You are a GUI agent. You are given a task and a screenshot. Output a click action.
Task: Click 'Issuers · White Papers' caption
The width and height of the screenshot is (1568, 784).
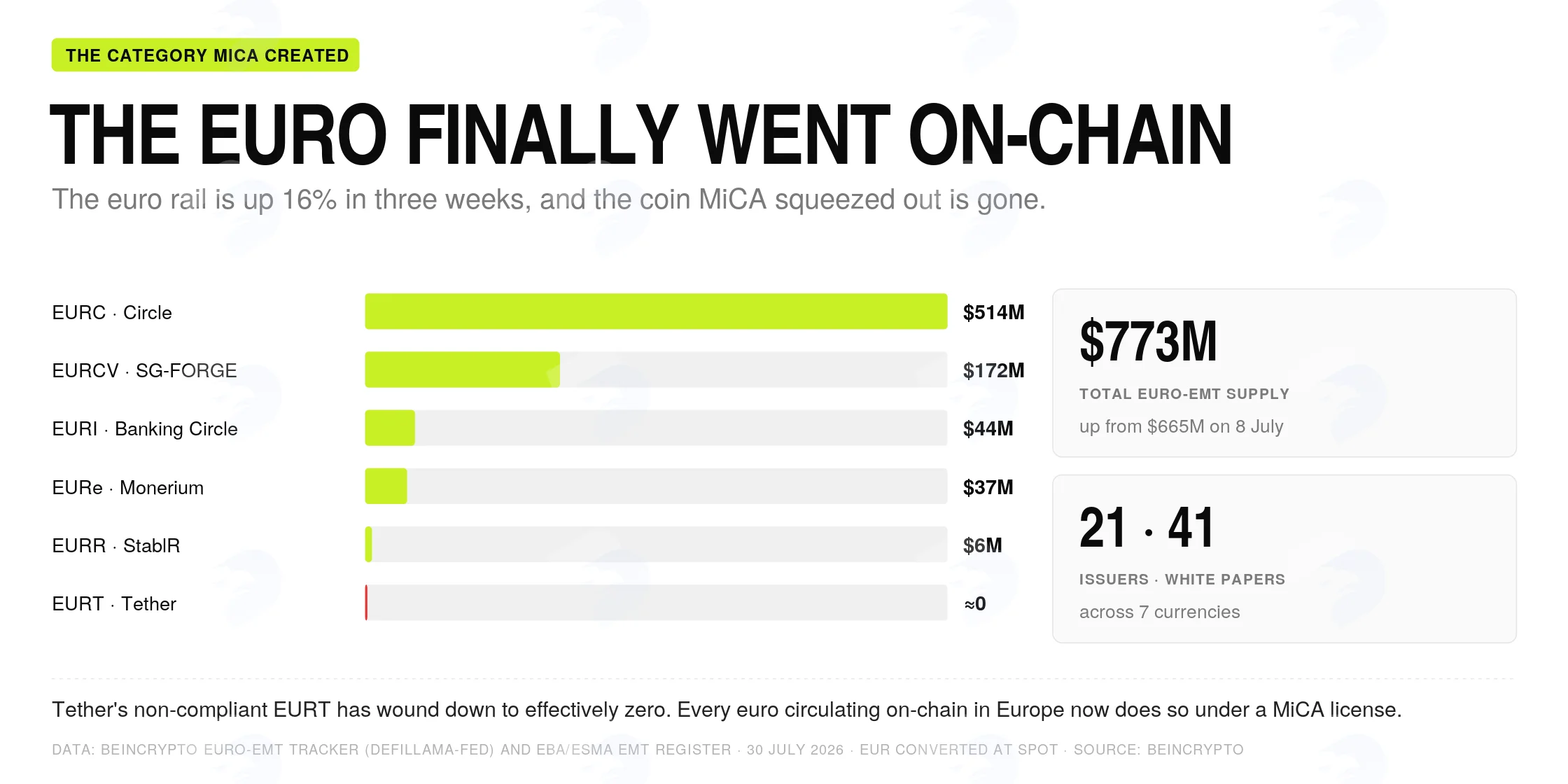tap(1182, 580)
